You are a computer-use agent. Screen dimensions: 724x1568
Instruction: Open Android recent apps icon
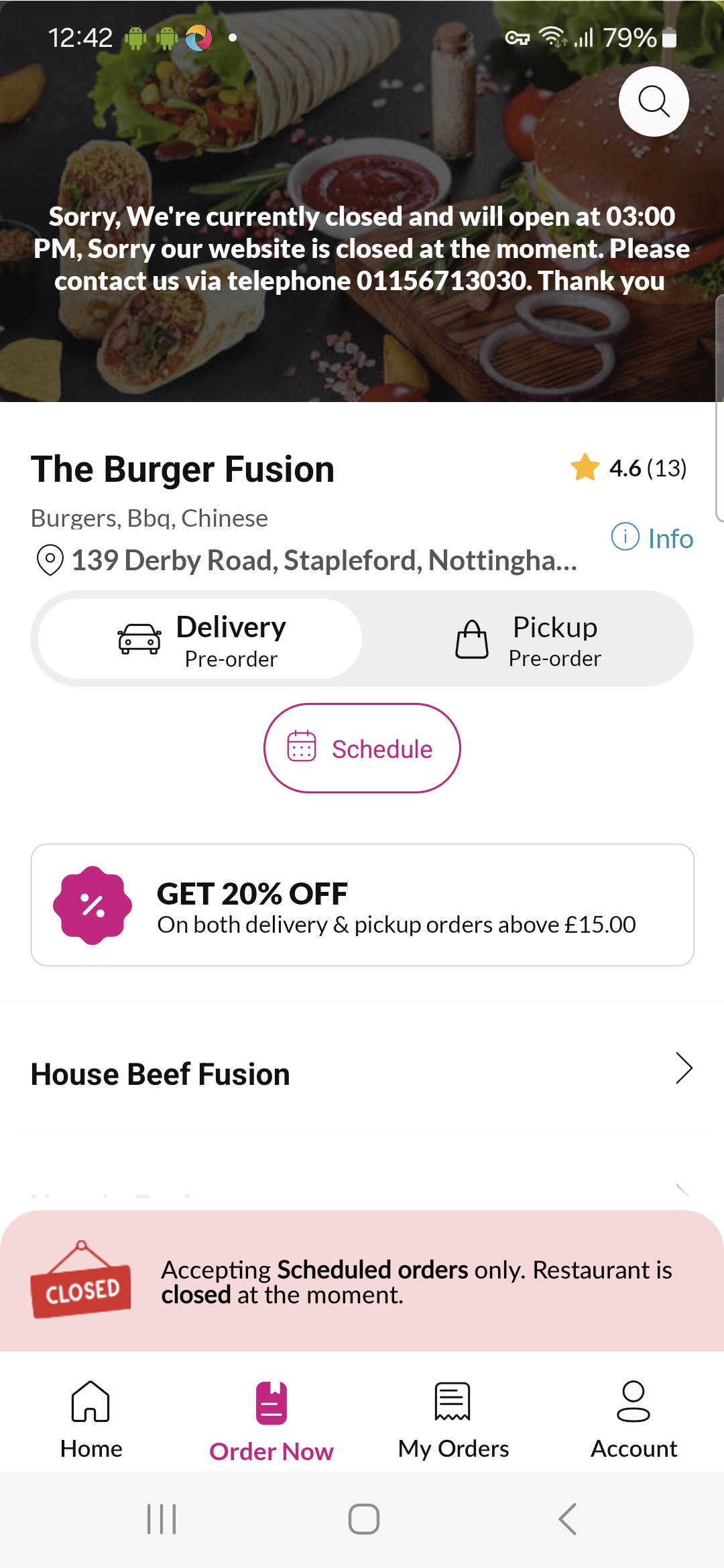point(162,1518)
